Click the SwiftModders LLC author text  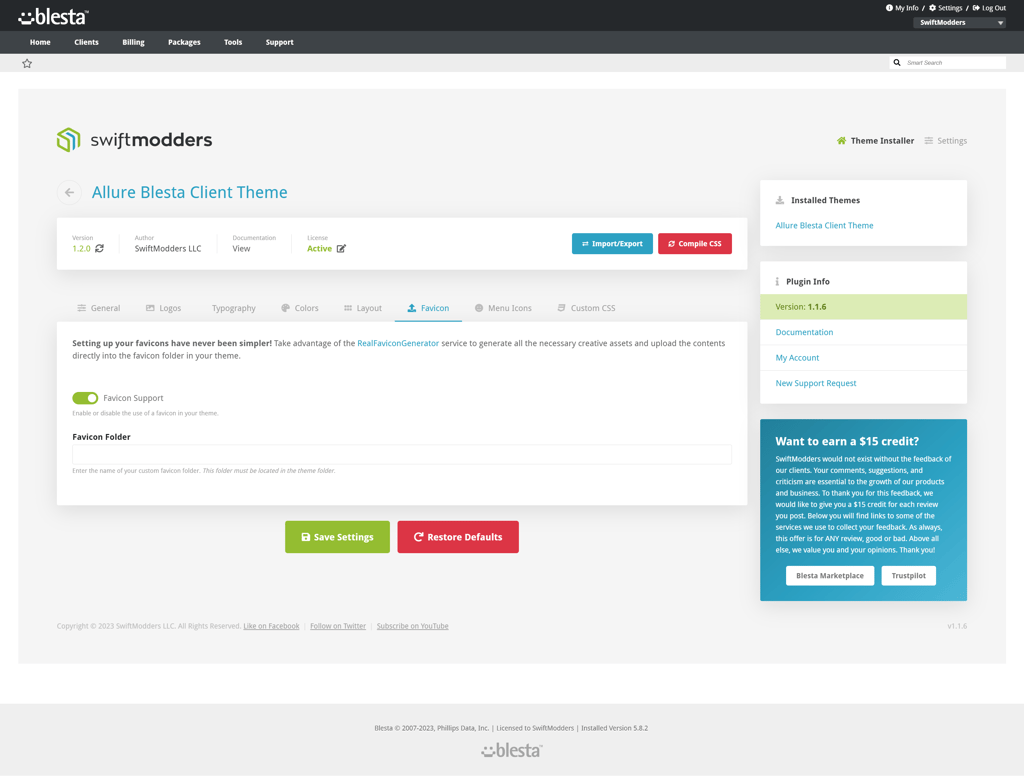(x=168, y=249)
